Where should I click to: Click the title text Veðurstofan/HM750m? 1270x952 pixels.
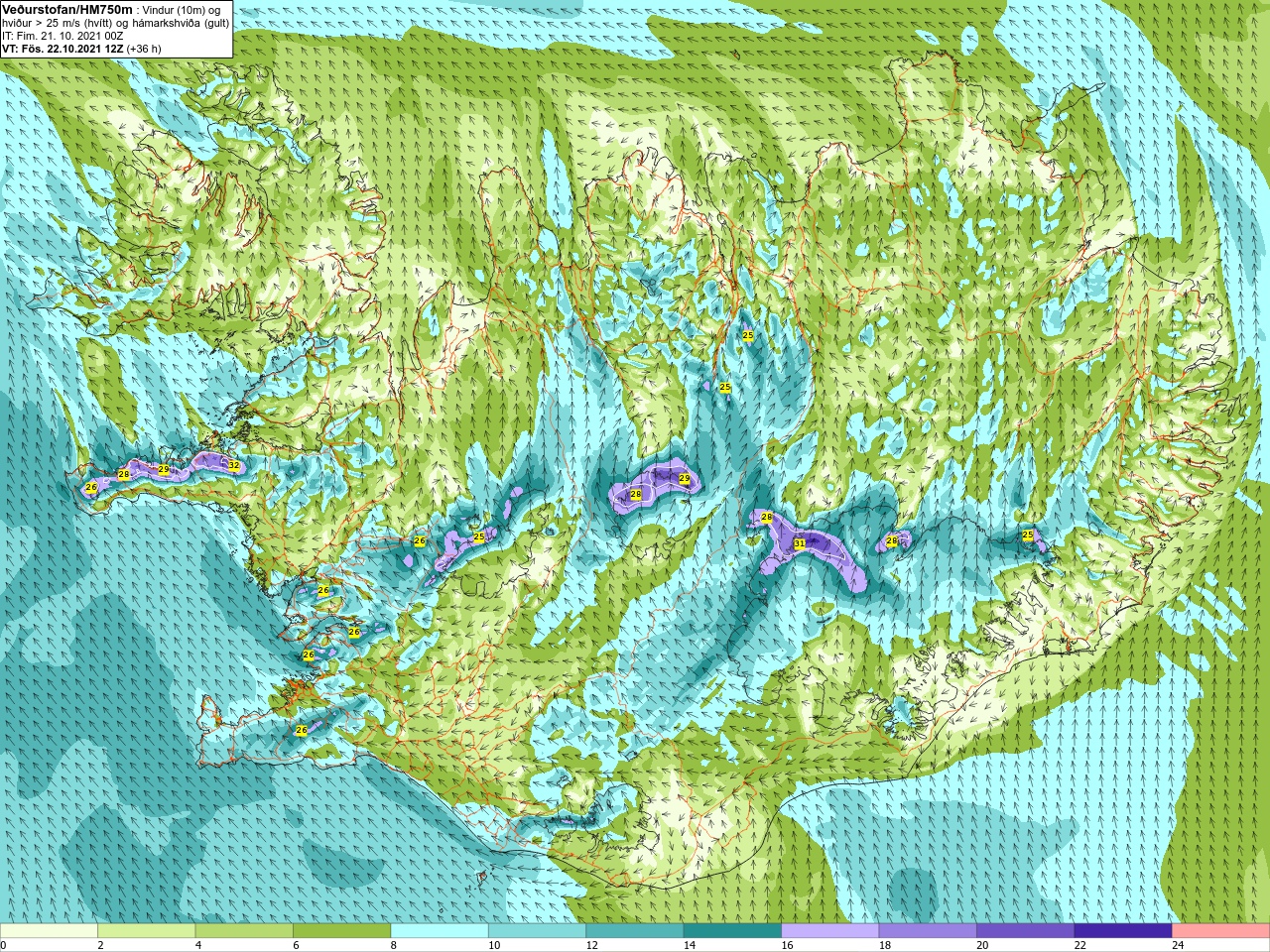coord(66,9)
